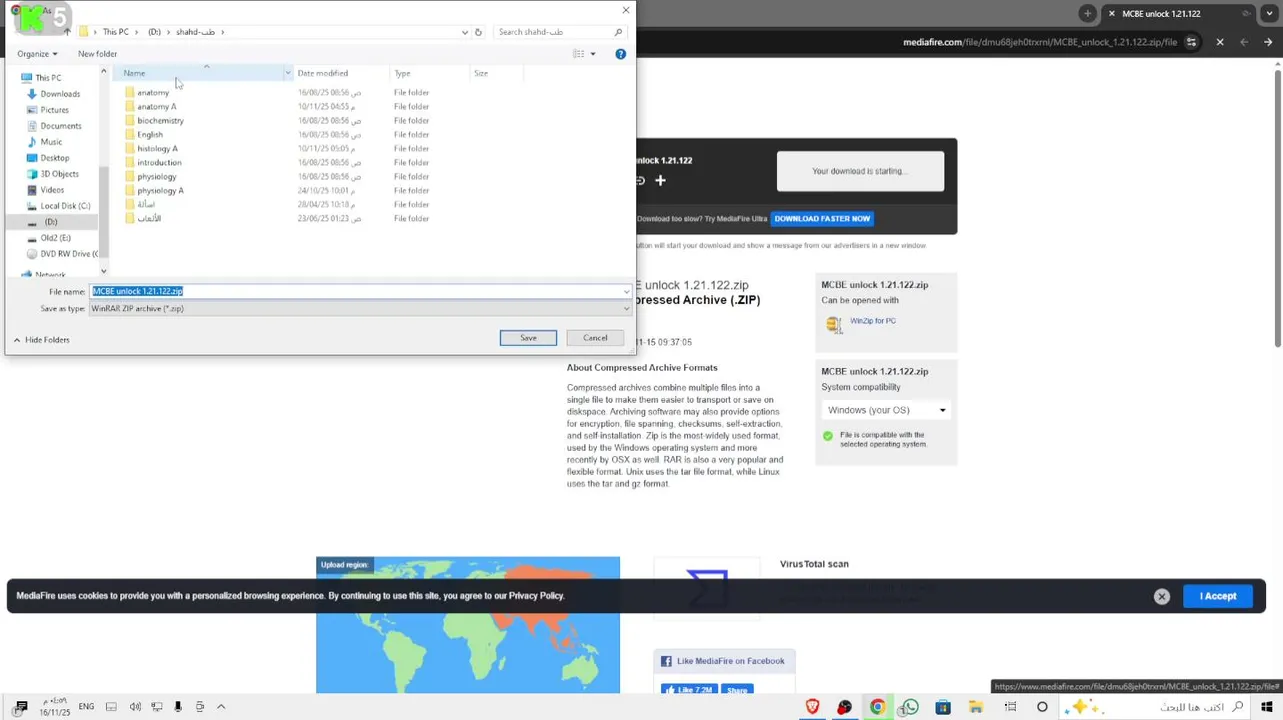Sort by Type column header

(430, 73)
